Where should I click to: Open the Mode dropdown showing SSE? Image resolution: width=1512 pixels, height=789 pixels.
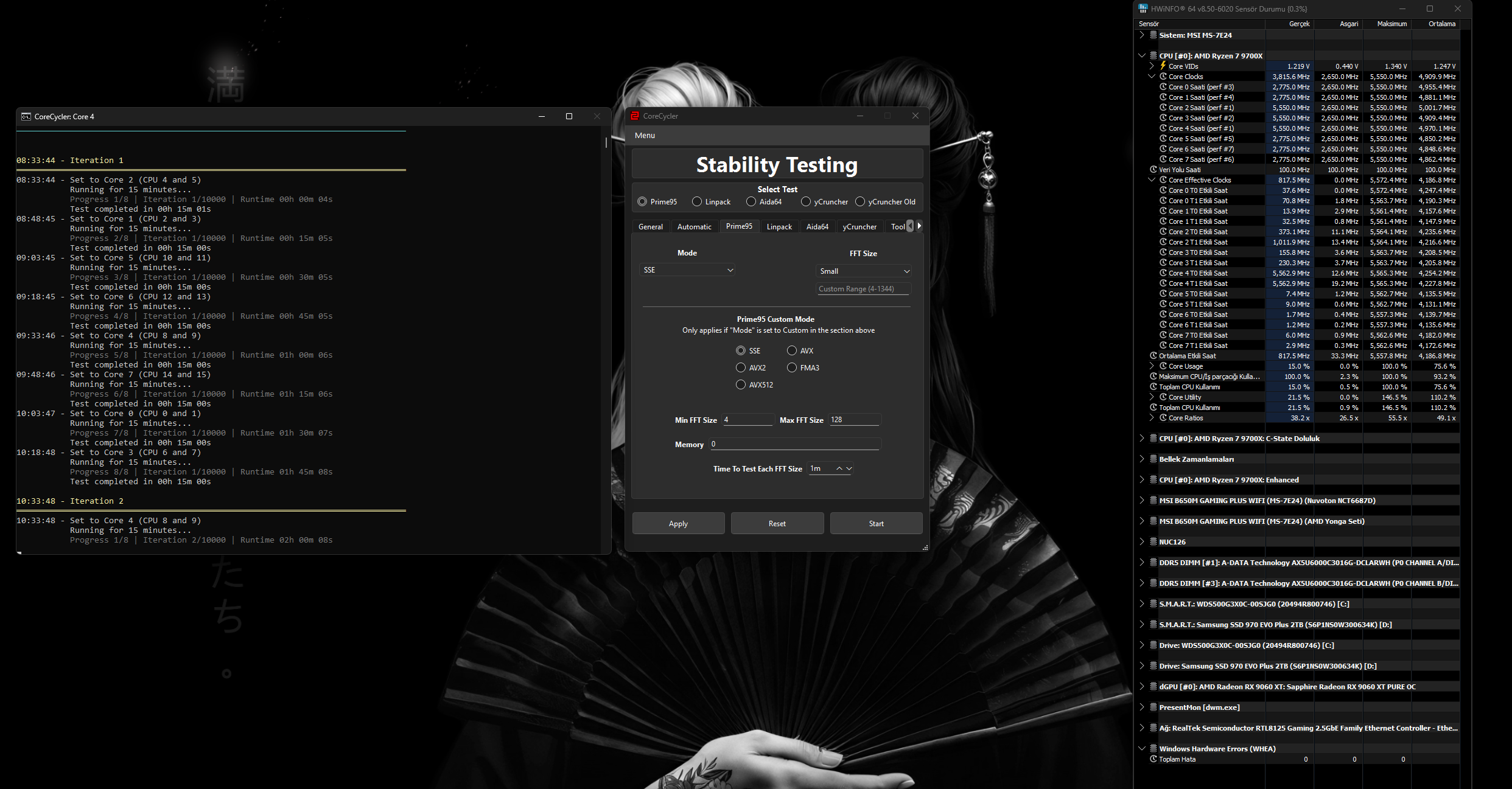coord(687,269)
